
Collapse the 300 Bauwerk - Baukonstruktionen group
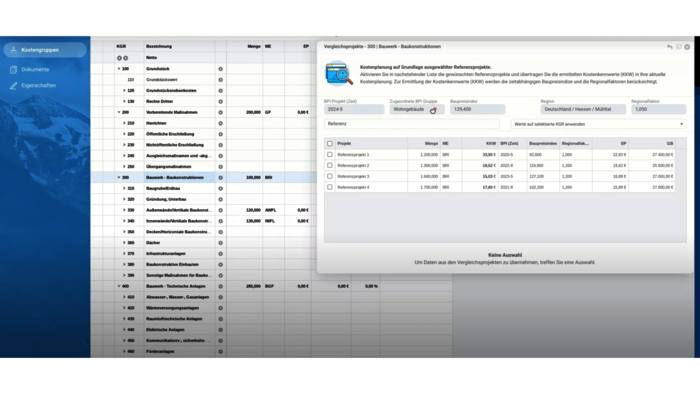[119, 178]
